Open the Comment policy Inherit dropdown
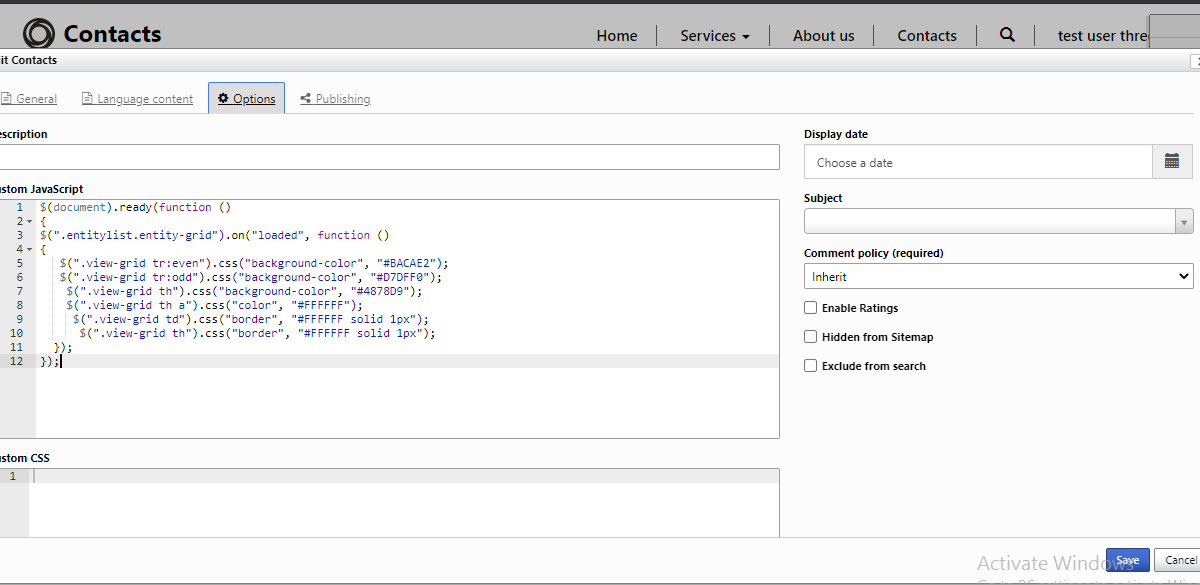The height and width of the screenshot is (585, 1200). (x=998, y=276)
